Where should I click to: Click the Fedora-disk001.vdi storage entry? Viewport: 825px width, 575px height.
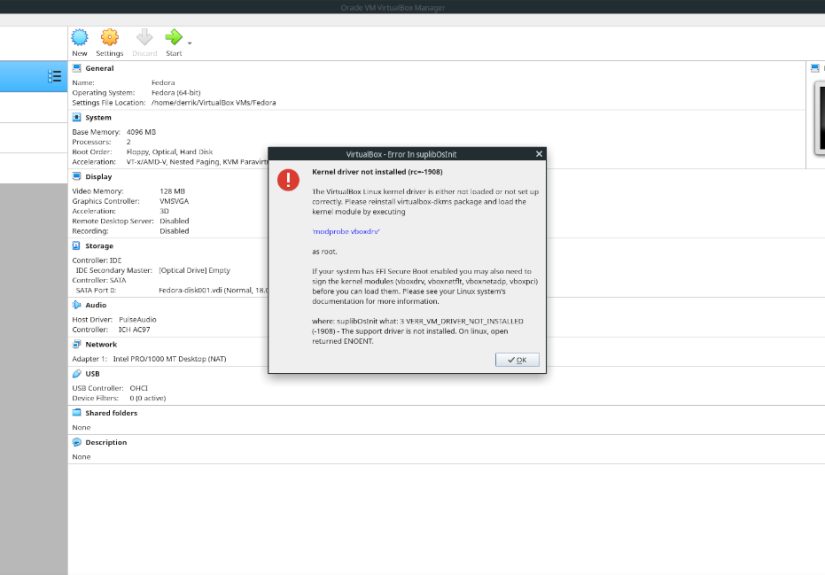pos(213,290)
